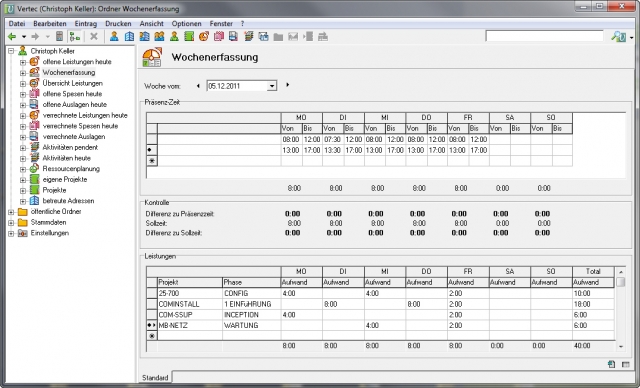Open the back-history dropdown arrow
The width and height of the screenshot is (640, 388).
[24, 37]
